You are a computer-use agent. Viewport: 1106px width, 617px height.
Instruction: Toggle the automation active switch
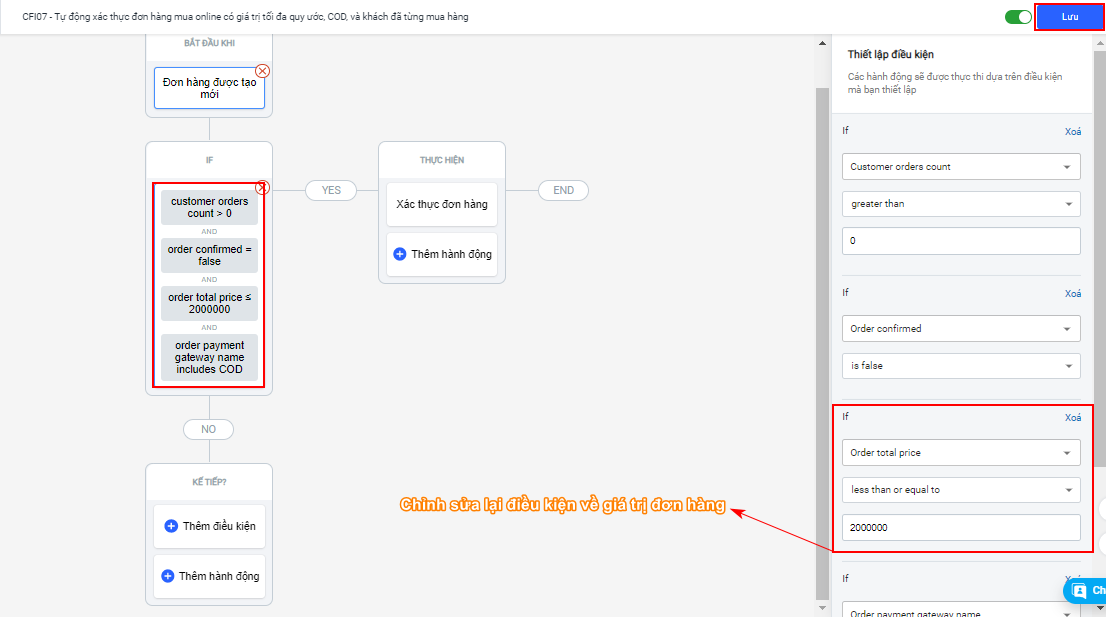(x=1018, y=17)
